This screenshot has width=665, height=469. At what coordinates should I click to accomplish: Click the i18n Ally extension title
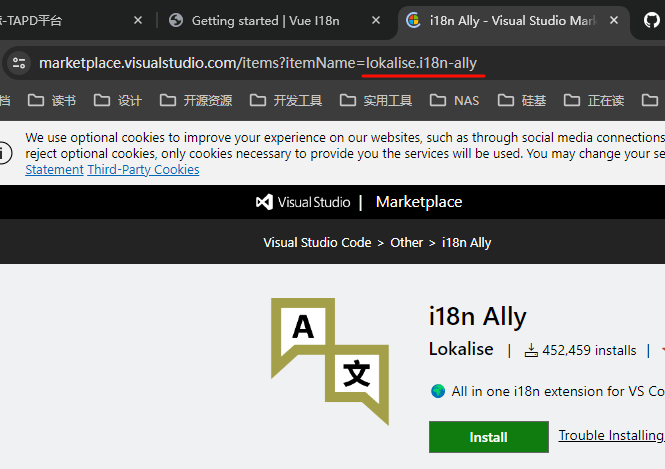pos(478,316)
